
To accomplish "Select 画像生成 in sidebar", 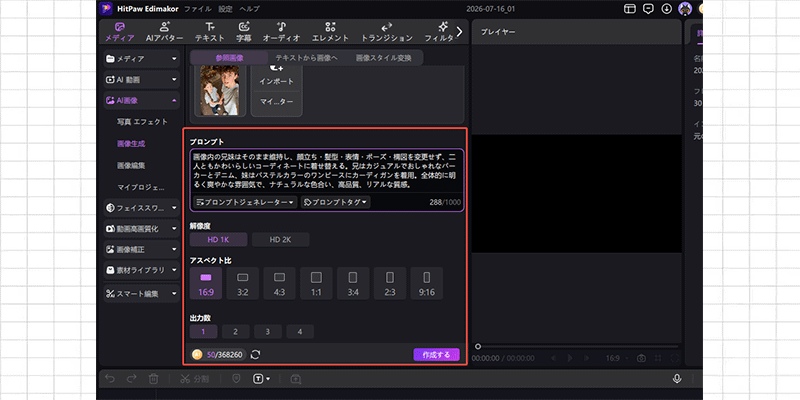I will coord(131,144).
